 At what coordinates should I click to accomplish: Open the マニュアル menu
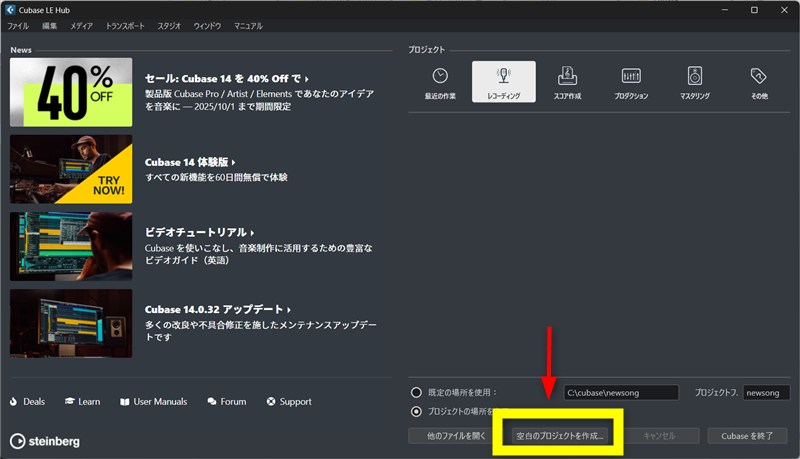coord(248,26)
